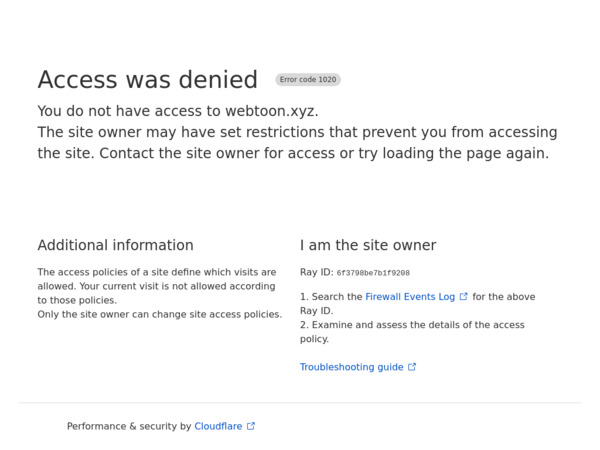This screenshot has height=450, width=600.
Task: Click the 'Additional information' heading
Action: click(x=116, y=245)
